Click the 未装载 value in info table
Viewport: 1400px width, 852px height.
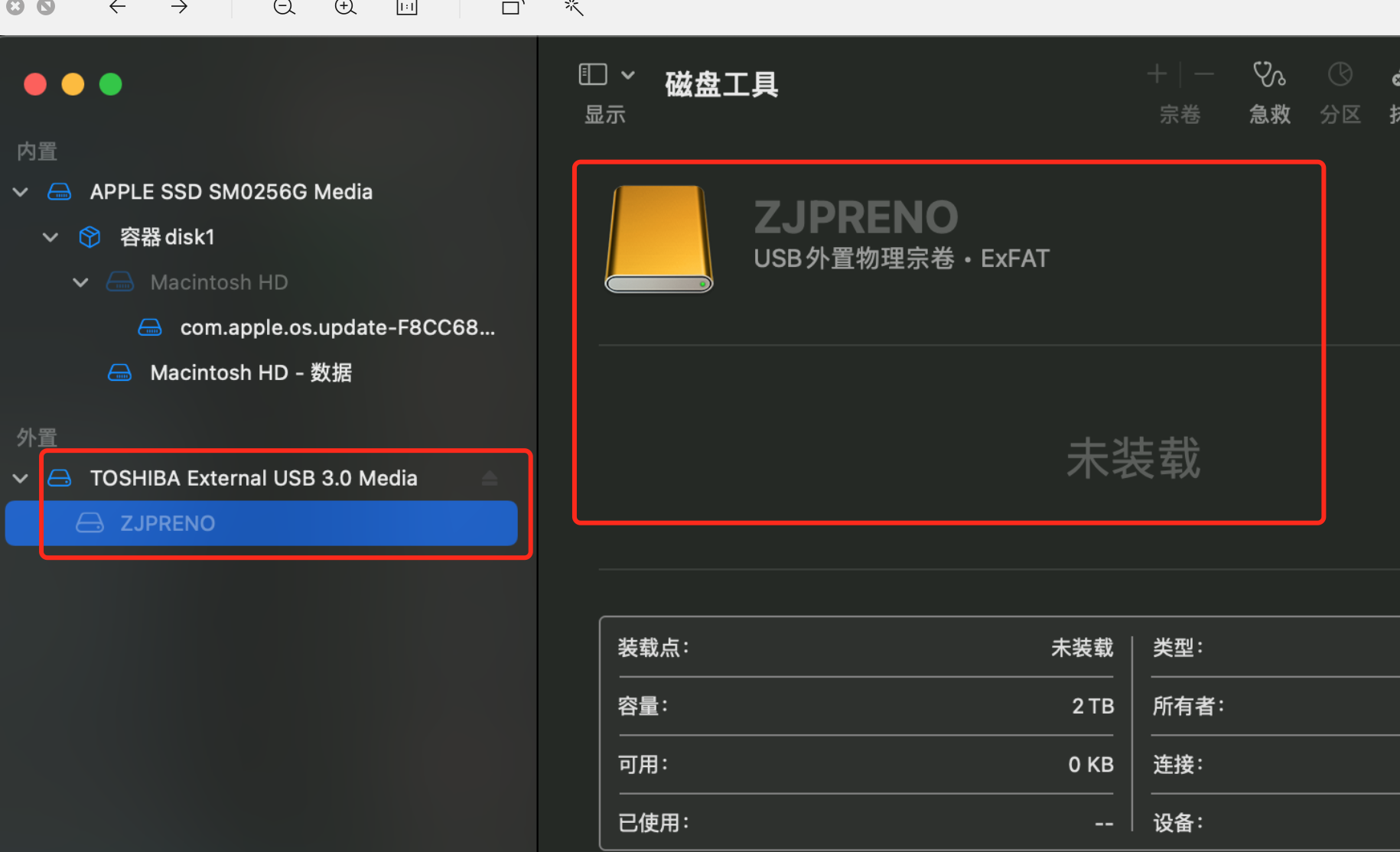tap(1082, 648)
